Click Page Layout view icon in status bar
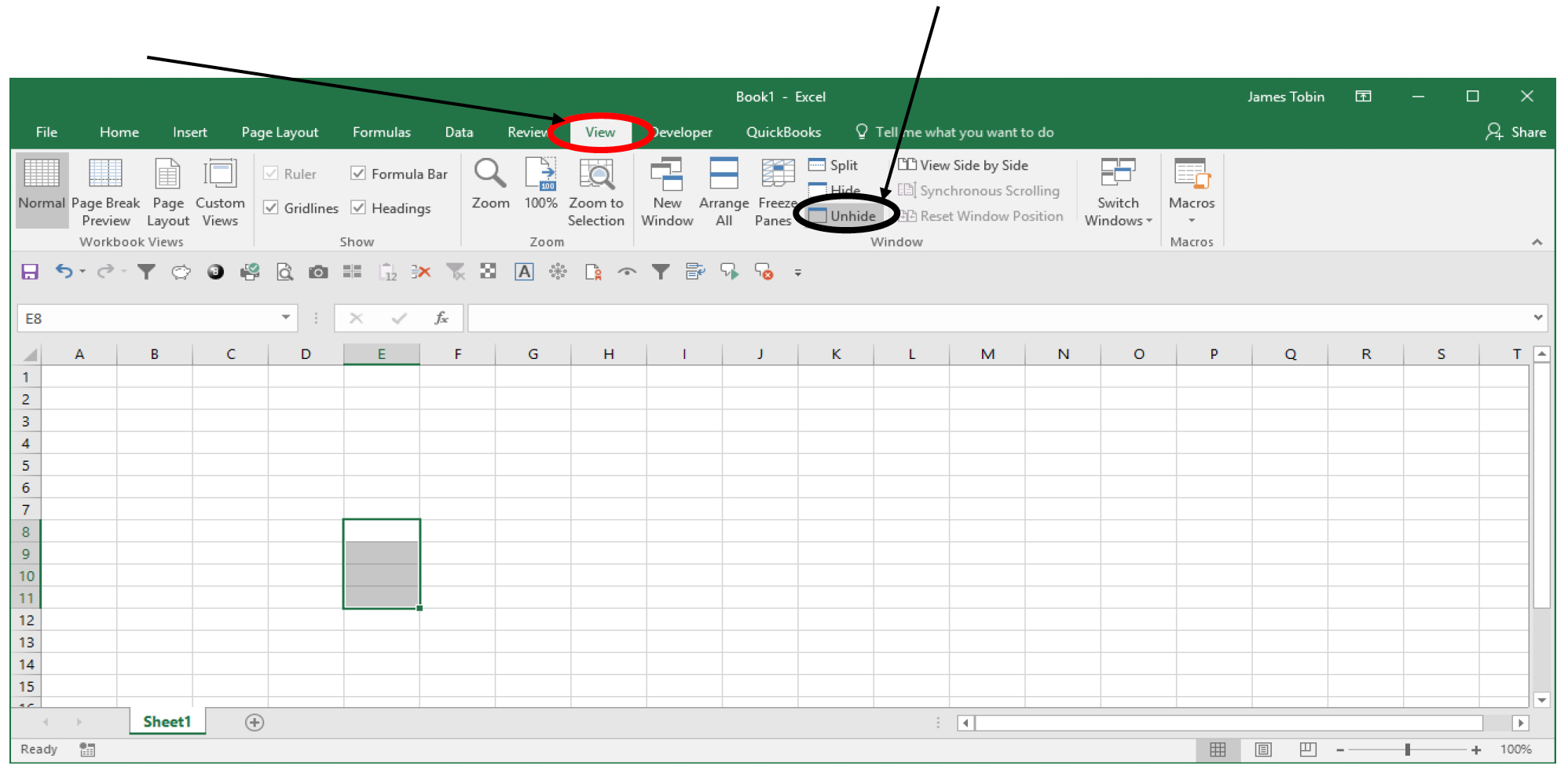The height and width of the screenshot is (773, 1568). tap(1263, 749)
